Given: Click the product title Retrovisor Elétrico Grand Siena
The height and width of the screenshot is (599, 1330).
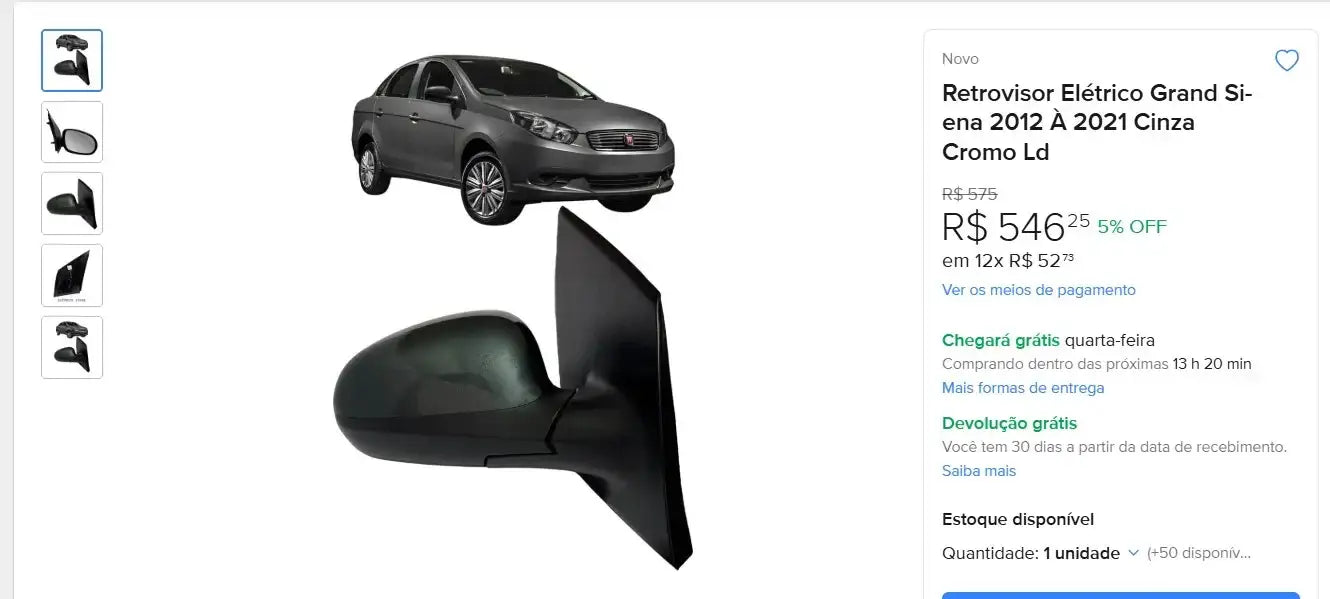Looking at the screenshot, I should [x=1097, y=123].
